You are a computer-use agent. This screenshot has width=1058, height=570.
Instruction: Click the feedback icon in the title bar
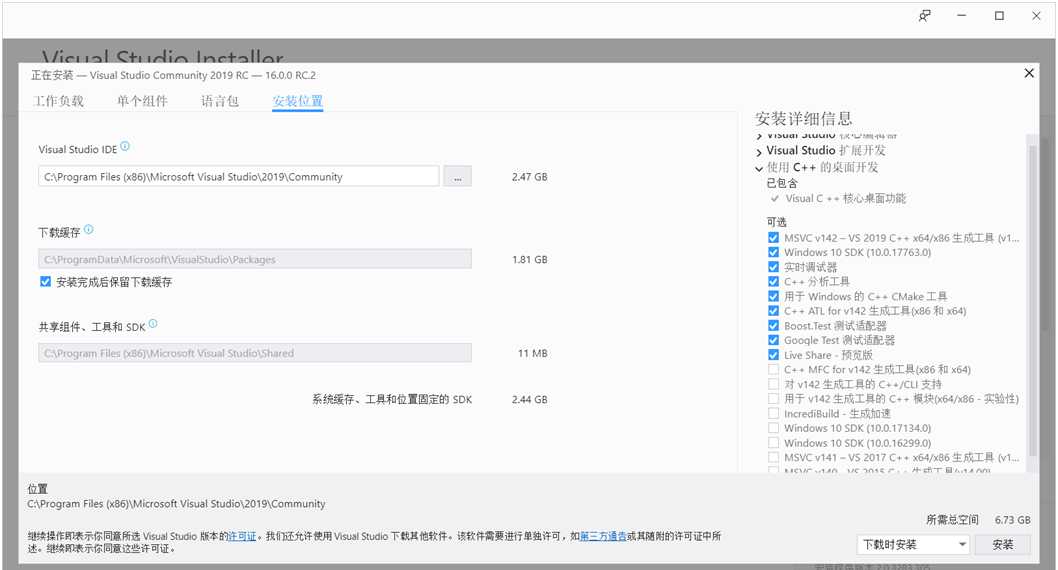[x=925, y=16]
